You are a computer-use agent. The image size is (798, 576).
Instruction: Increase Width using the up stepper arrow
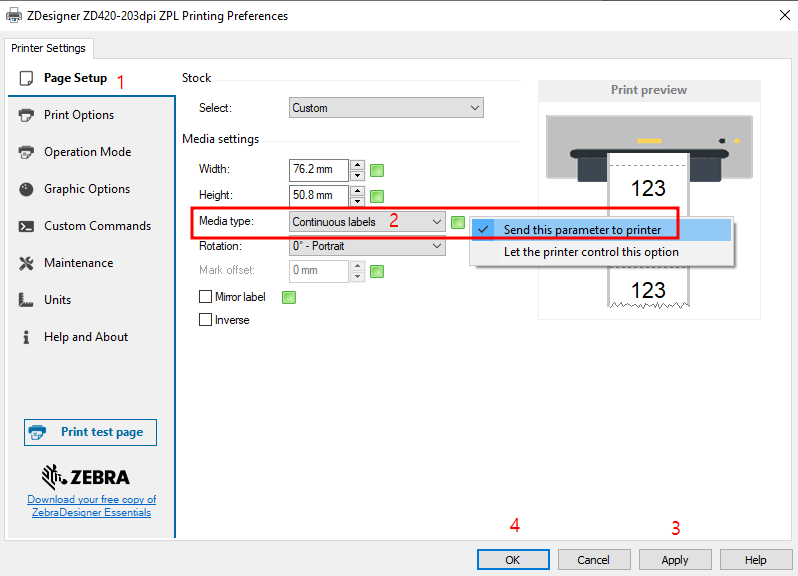[357, 164]
